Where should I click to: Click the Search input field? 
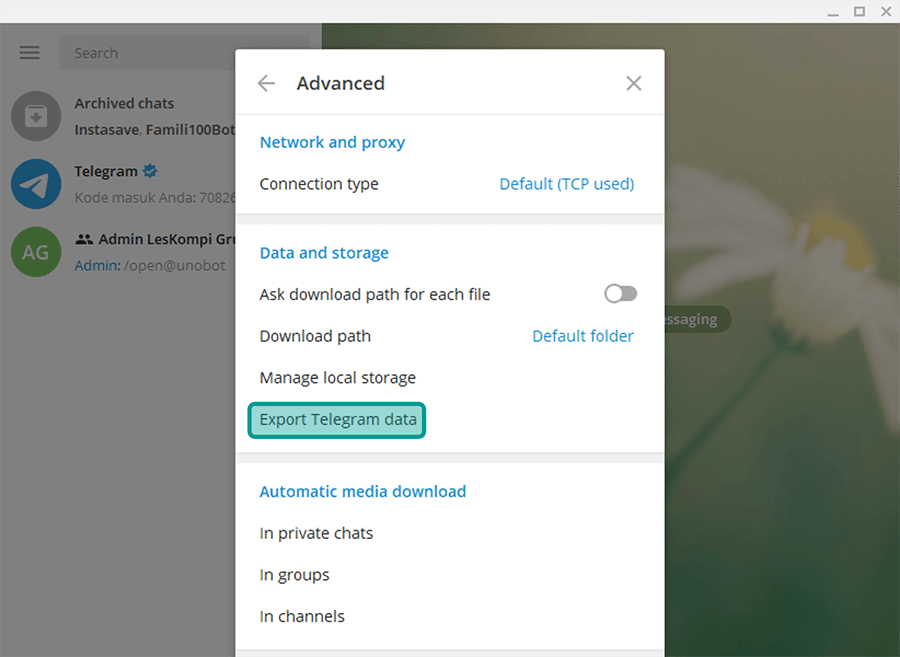point(147,53)
